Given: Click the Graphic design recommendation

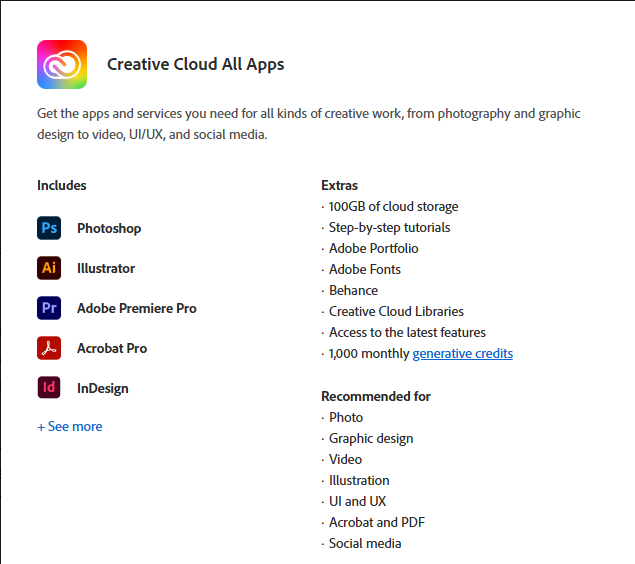Looking at the screenshot, I should click(371, 438).
